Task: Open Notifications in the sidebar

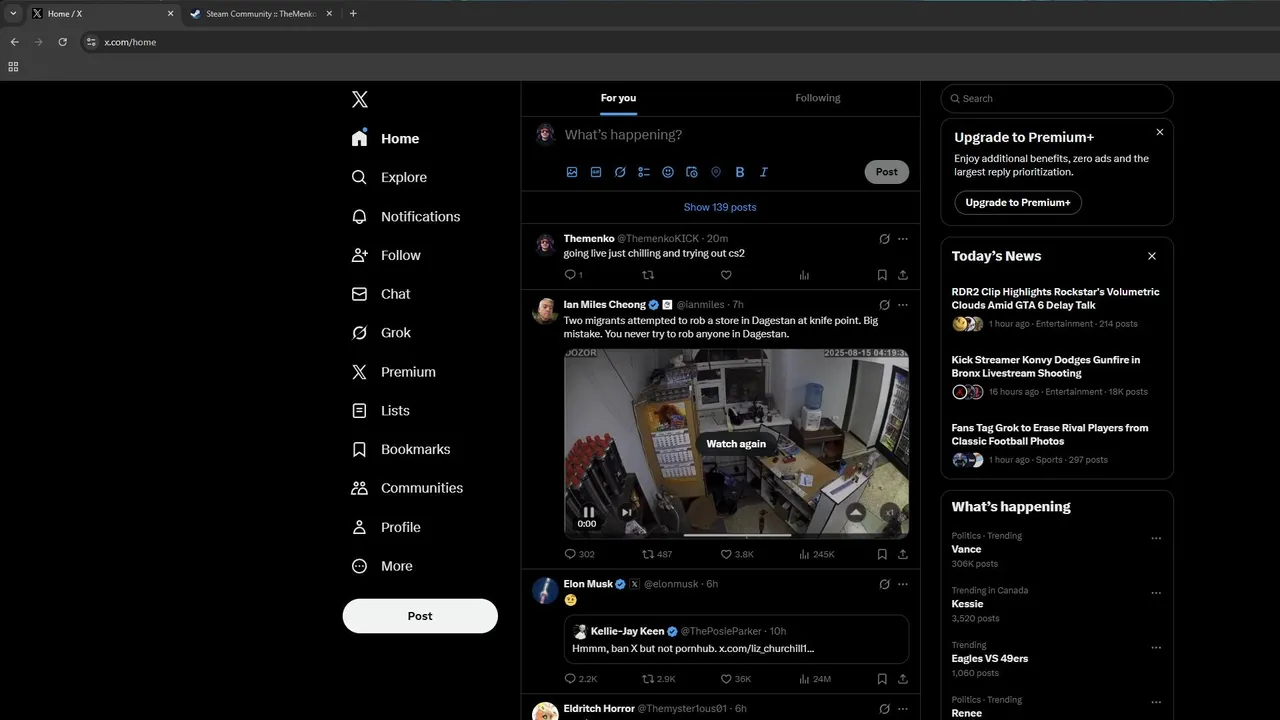Action: click(x=406, y=216)
